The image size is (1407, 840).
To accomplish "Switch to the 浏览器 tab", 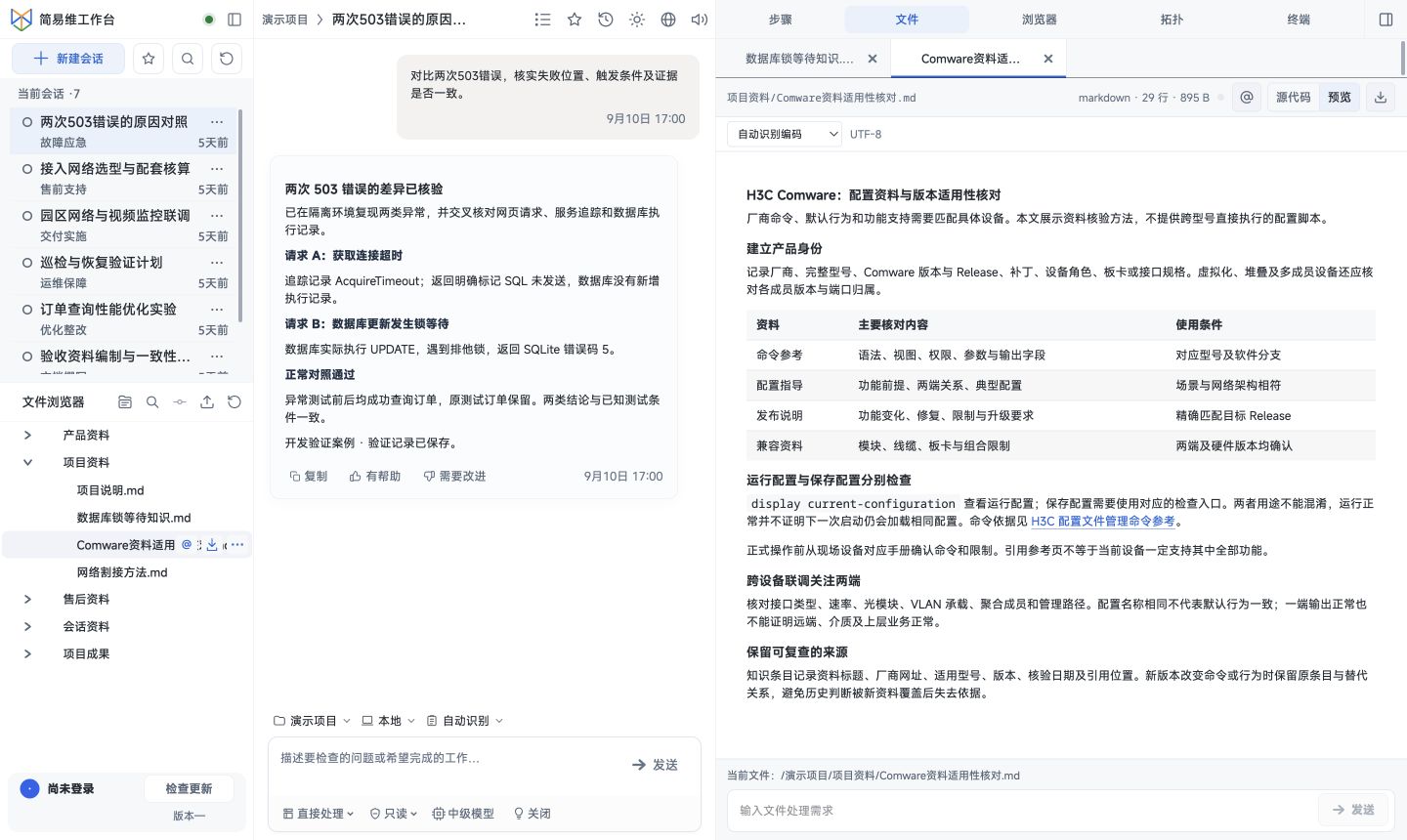I will click(x=1039, y=20).
